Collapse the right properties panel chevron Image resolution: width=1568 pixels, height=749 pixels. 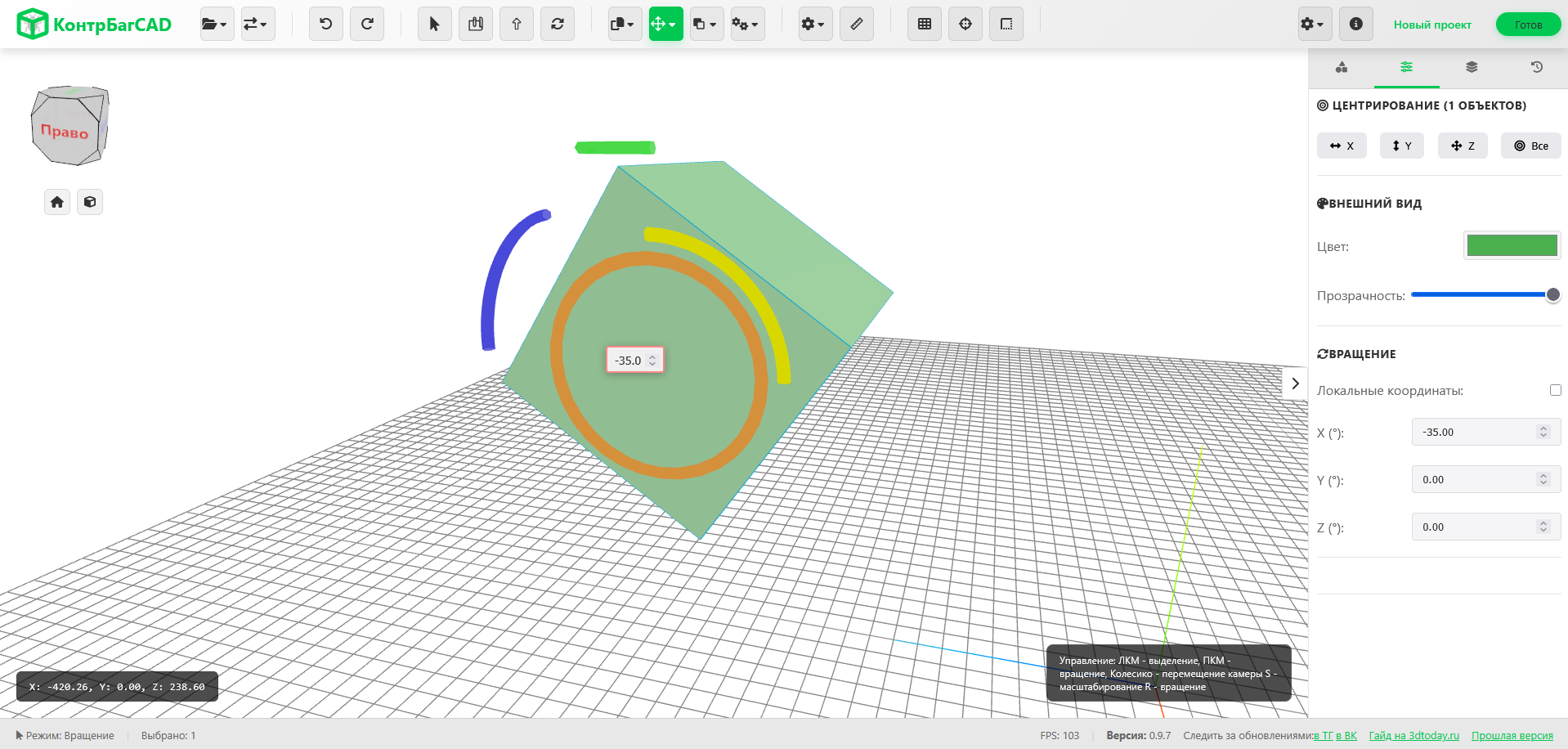pos(1295,383)
